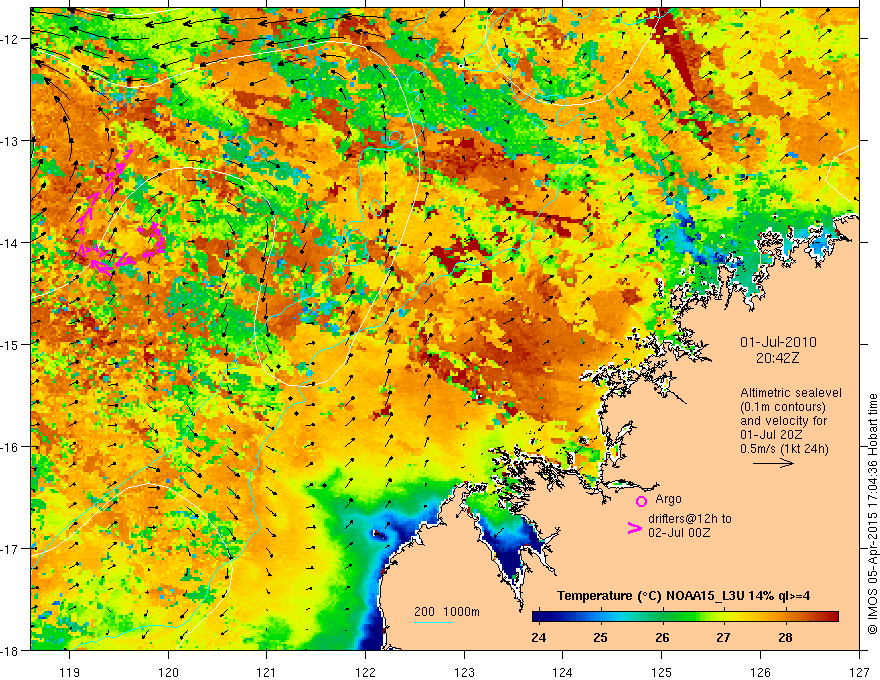The width and height of the screenshot is (880, 680).
Task: Click the colorbar tick label 25
Action: click(601, 637)
